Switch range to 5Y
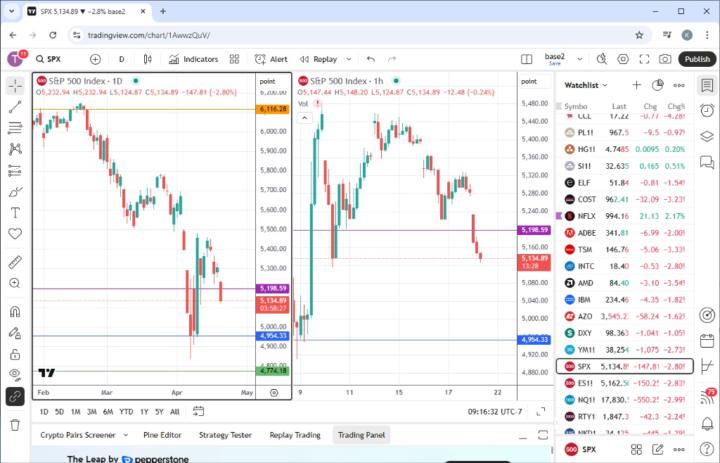Viewport: 720px width, 463px height. point(159,412)
